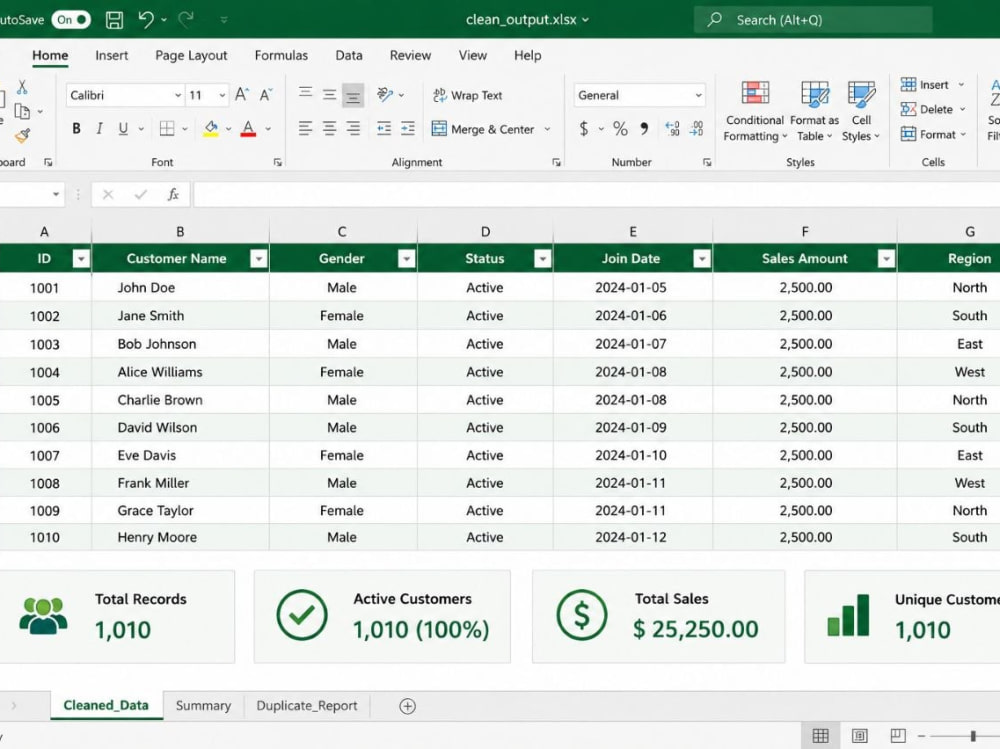Apply Comma Style

tap(644, 129)
